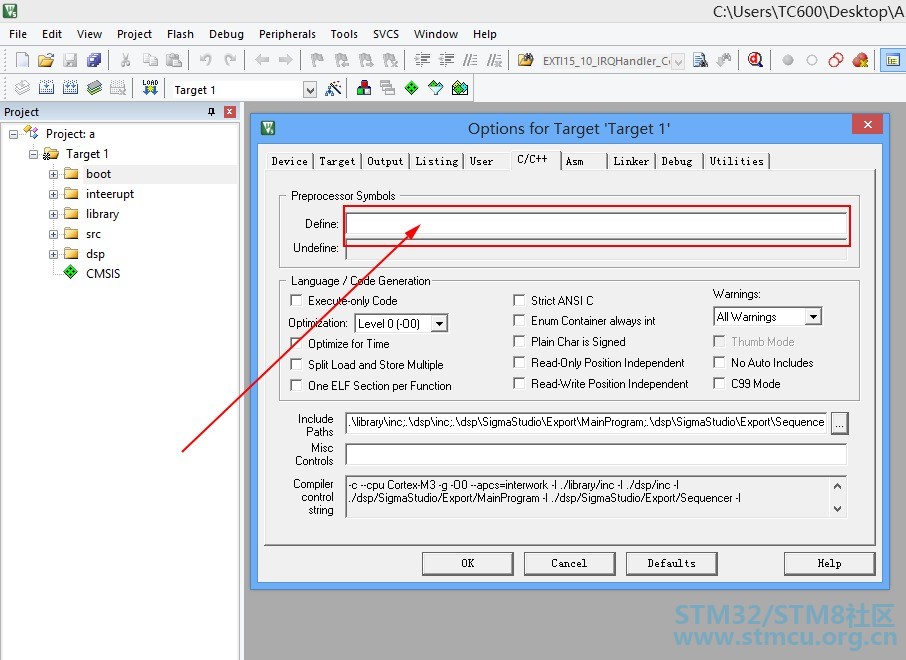Open Manage Project Items cubes icon
The height and width of the screenshot is (660, 906).
[364, 88]
